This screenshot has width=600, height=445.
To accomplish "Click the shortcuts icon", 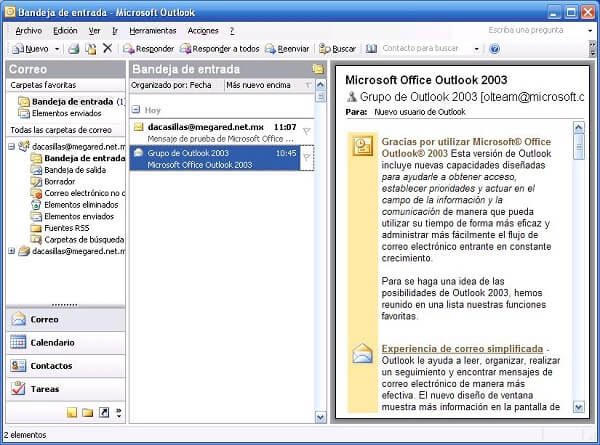I will pos(104,412).
